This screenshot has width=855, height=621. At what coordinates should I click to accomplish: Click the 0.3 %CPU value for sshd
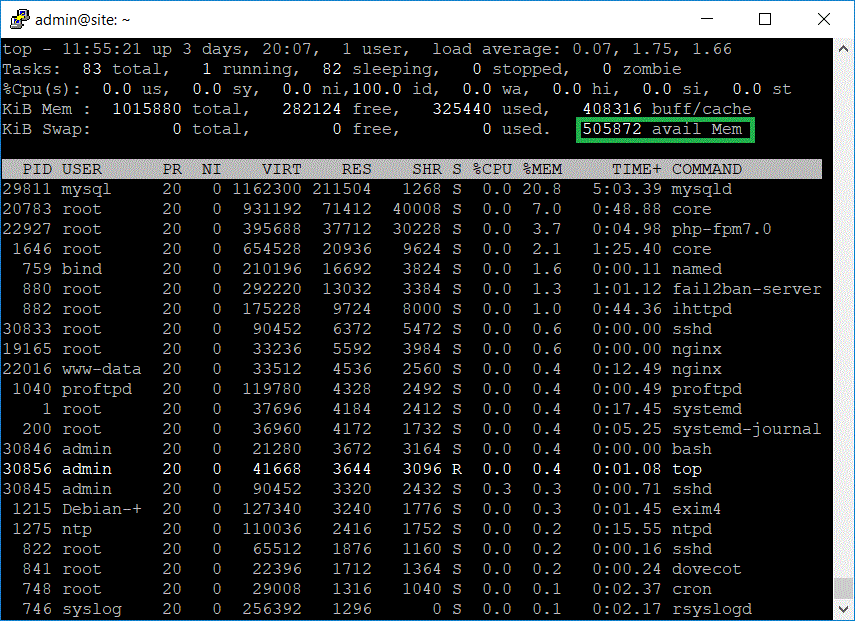[497, 489]
